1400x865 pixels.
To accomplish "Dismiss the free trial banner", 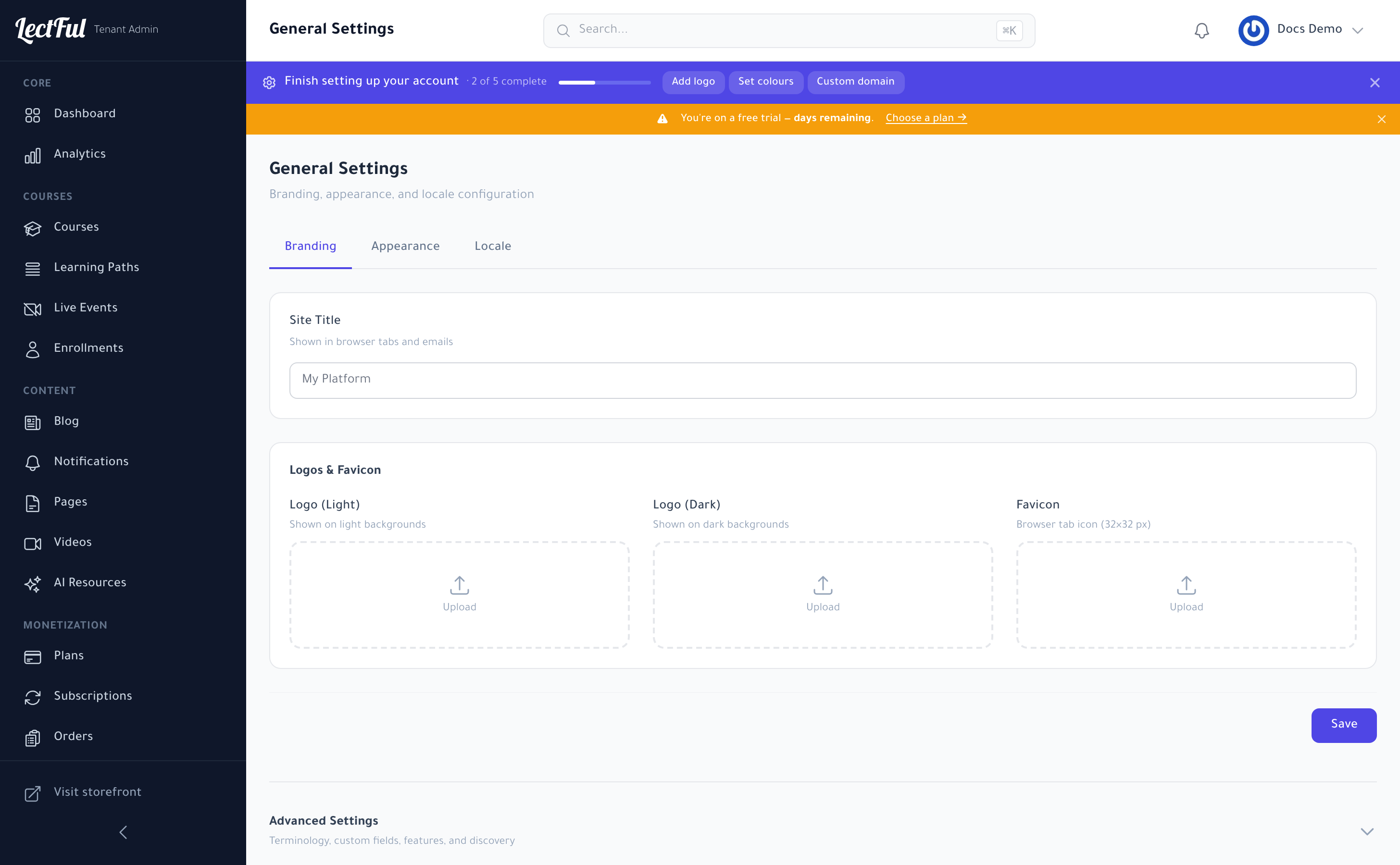I will coord(1381,119).
